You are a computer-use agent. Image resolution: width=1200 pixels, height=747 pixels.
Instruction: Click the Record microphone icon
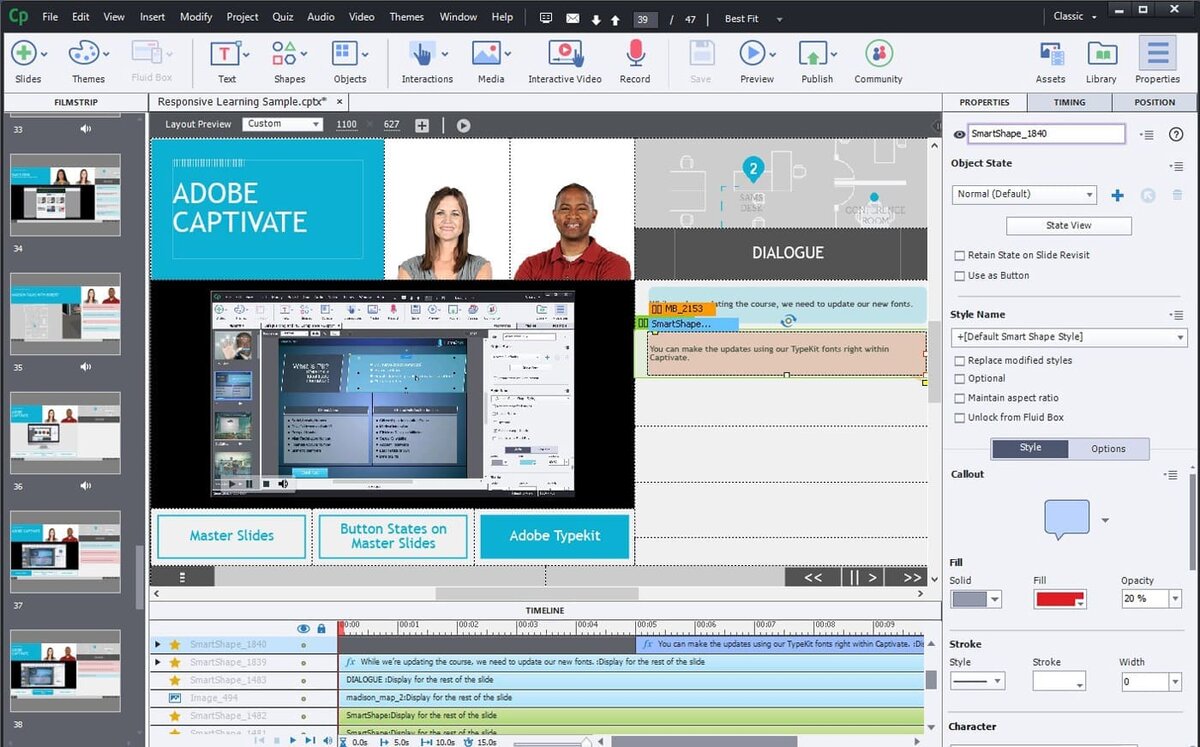(635, 54)
